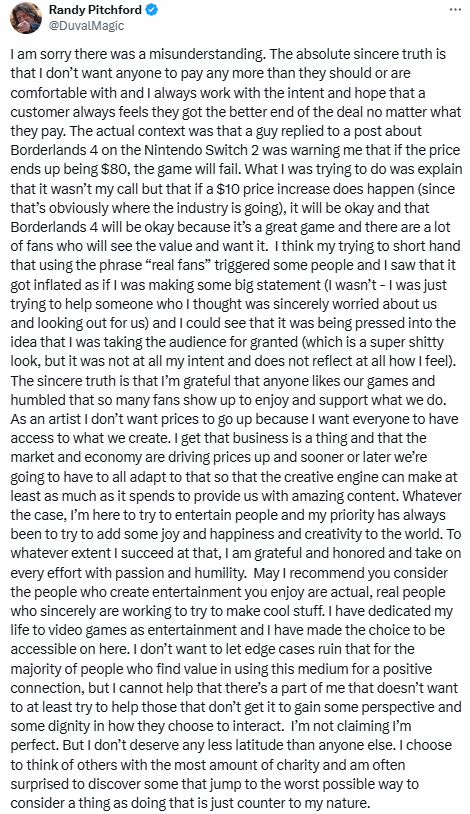
Task: Click the words "May I recommend"
Action: pyautogui.click(x=309, y=573)
